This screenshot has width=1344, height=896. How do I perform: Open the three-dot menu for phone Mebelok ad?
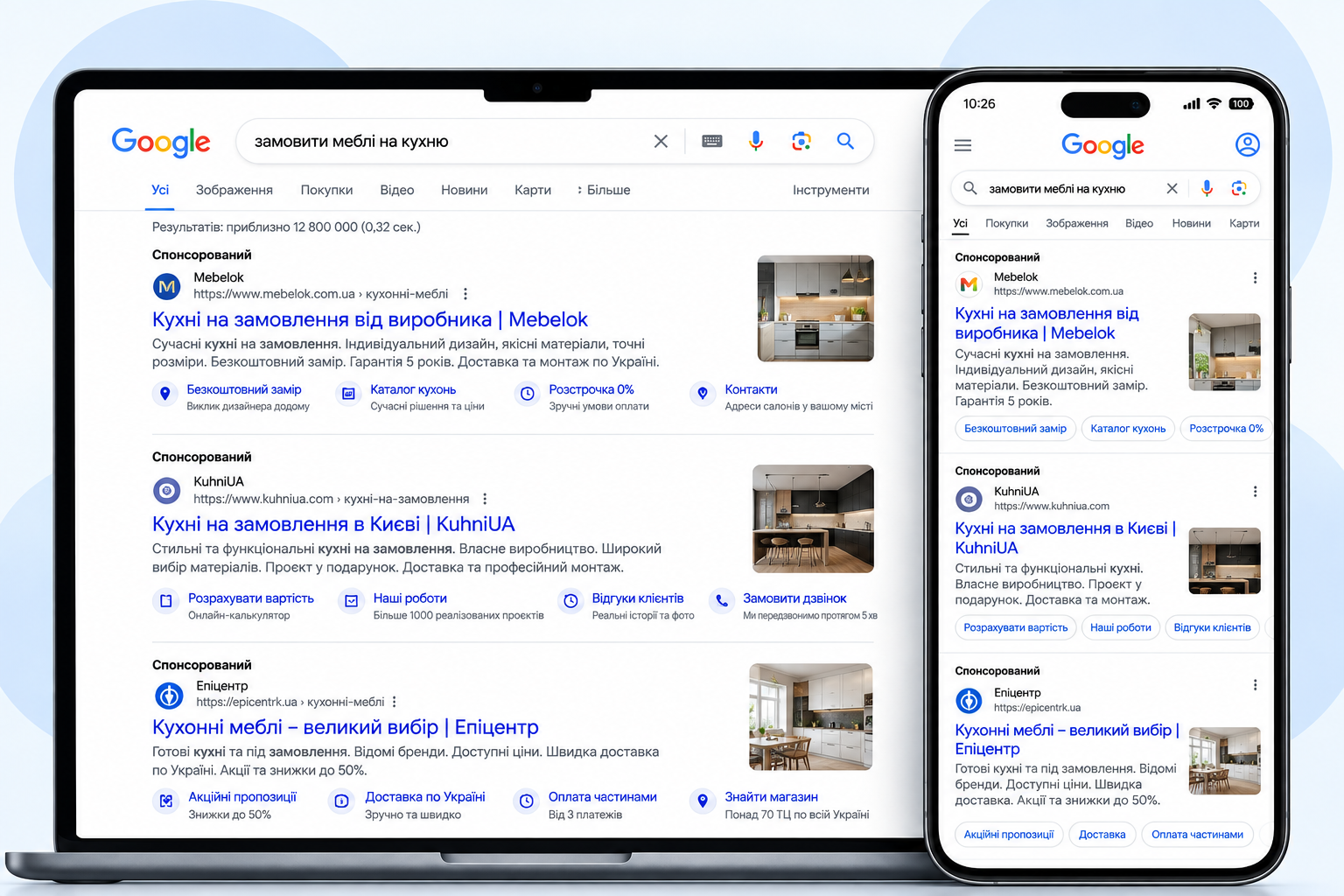1255,277
